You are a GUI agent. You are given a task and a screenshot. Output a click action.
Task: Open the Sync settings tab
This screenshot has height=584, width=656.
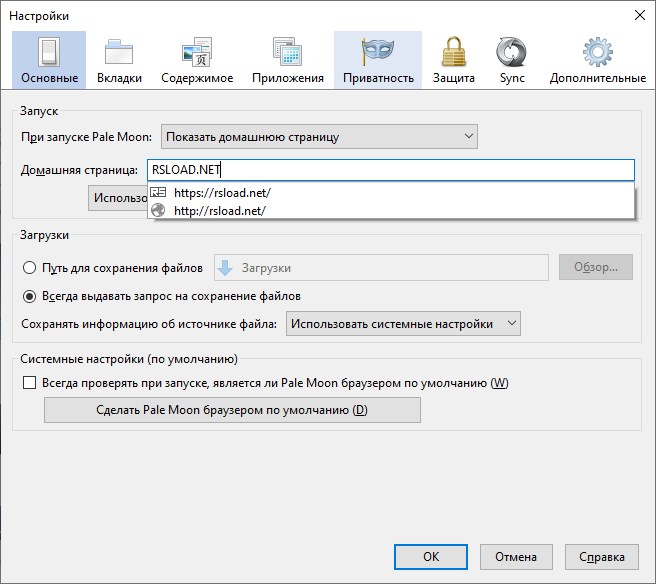click(512, 60)
